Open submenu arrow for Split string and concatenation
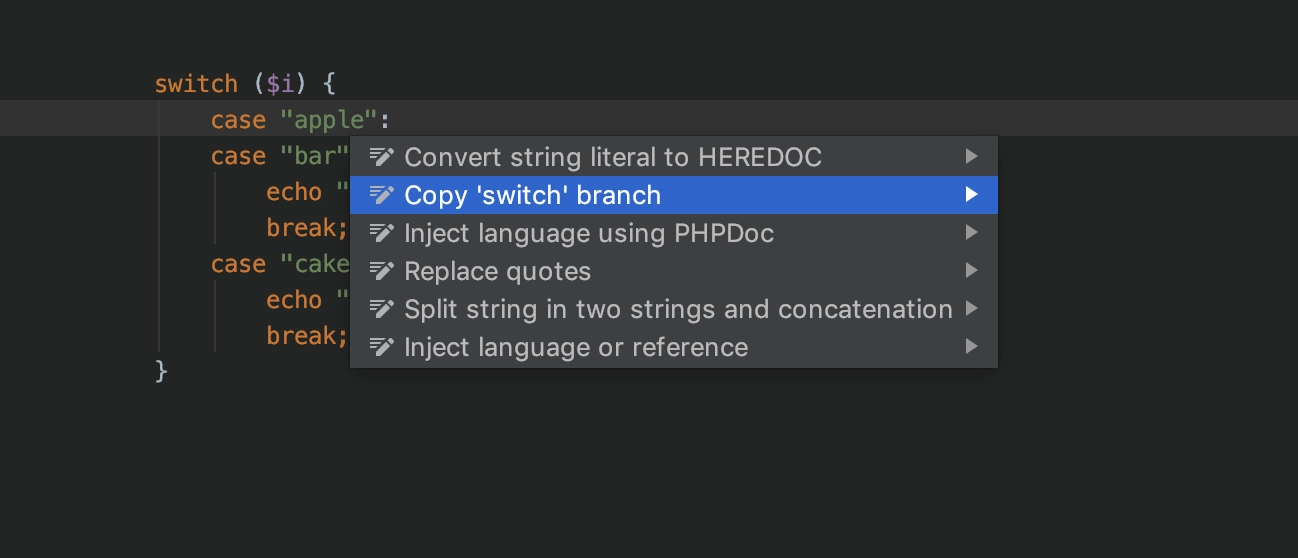The image size is (1298, 558). click(971, 309)
